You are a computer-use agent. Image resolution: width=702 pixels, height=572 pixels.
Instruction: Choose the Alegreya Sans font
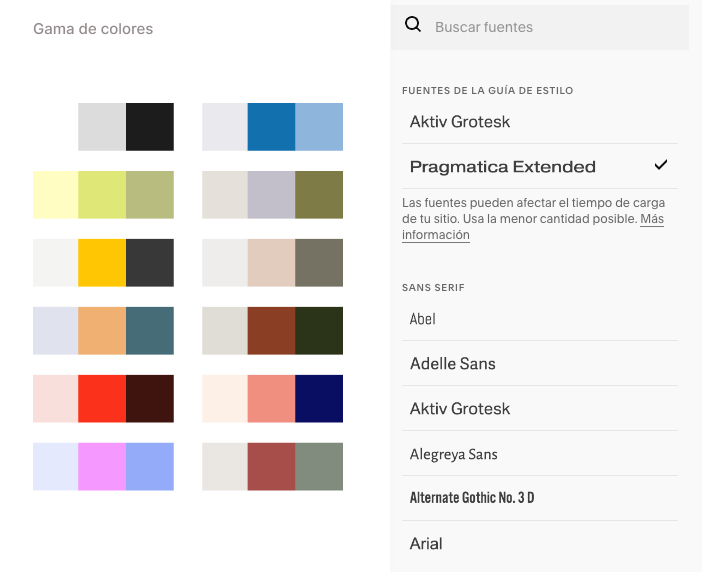point(540,454)
